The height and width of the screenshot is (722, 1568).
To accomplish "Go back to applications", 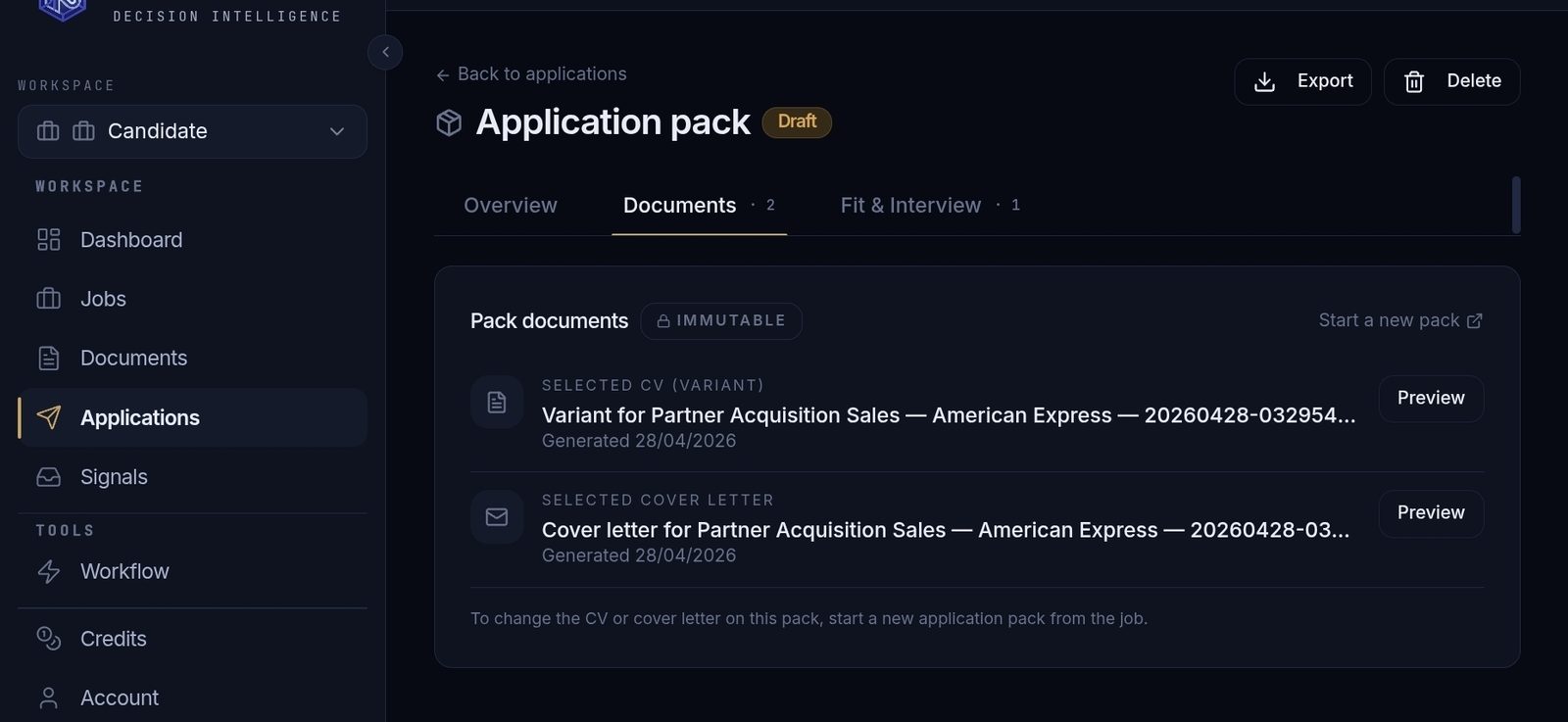I will (x=531, y=73).
